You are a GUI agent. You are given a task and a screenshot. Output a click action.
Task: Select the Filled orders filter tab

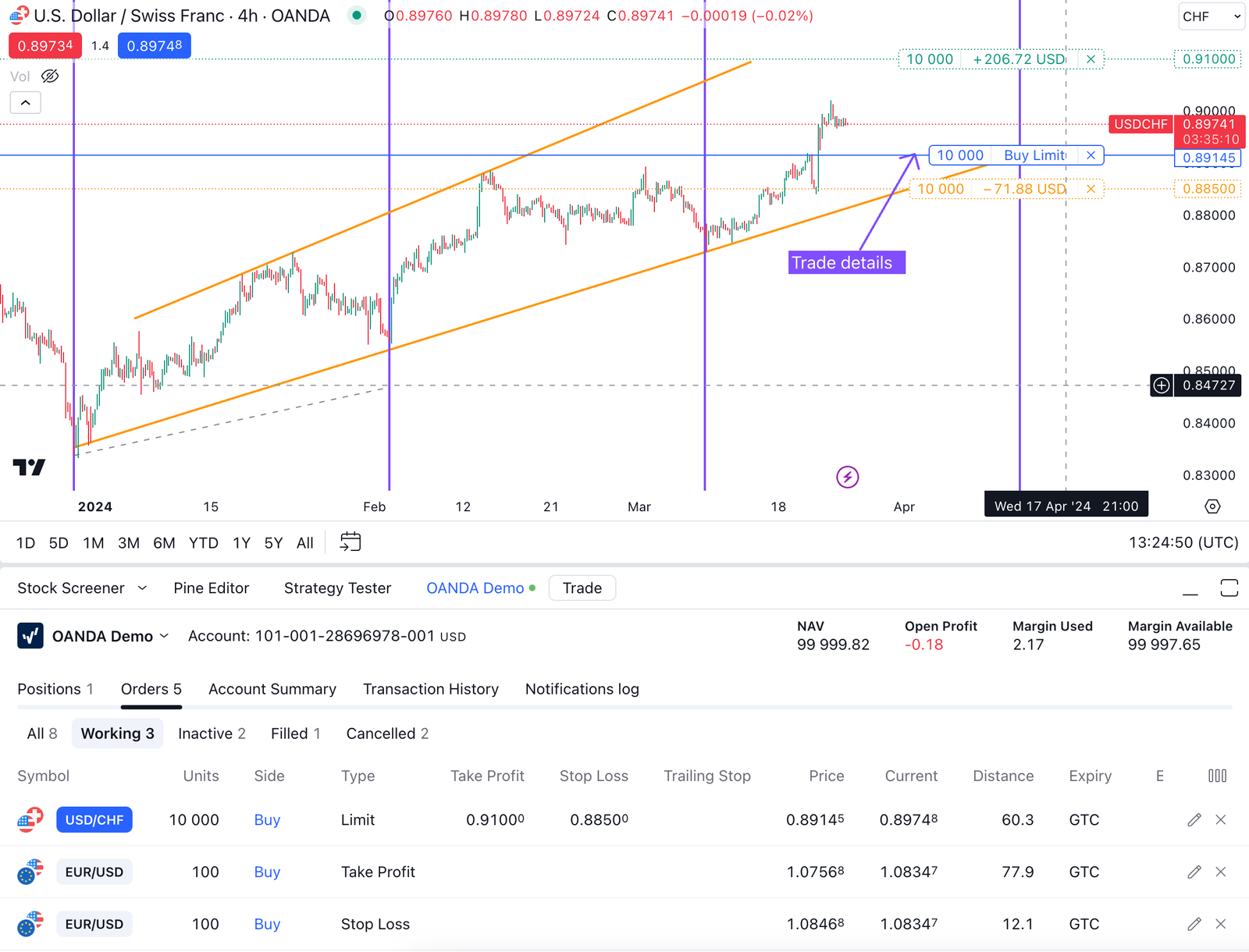(x=295, y=733)
